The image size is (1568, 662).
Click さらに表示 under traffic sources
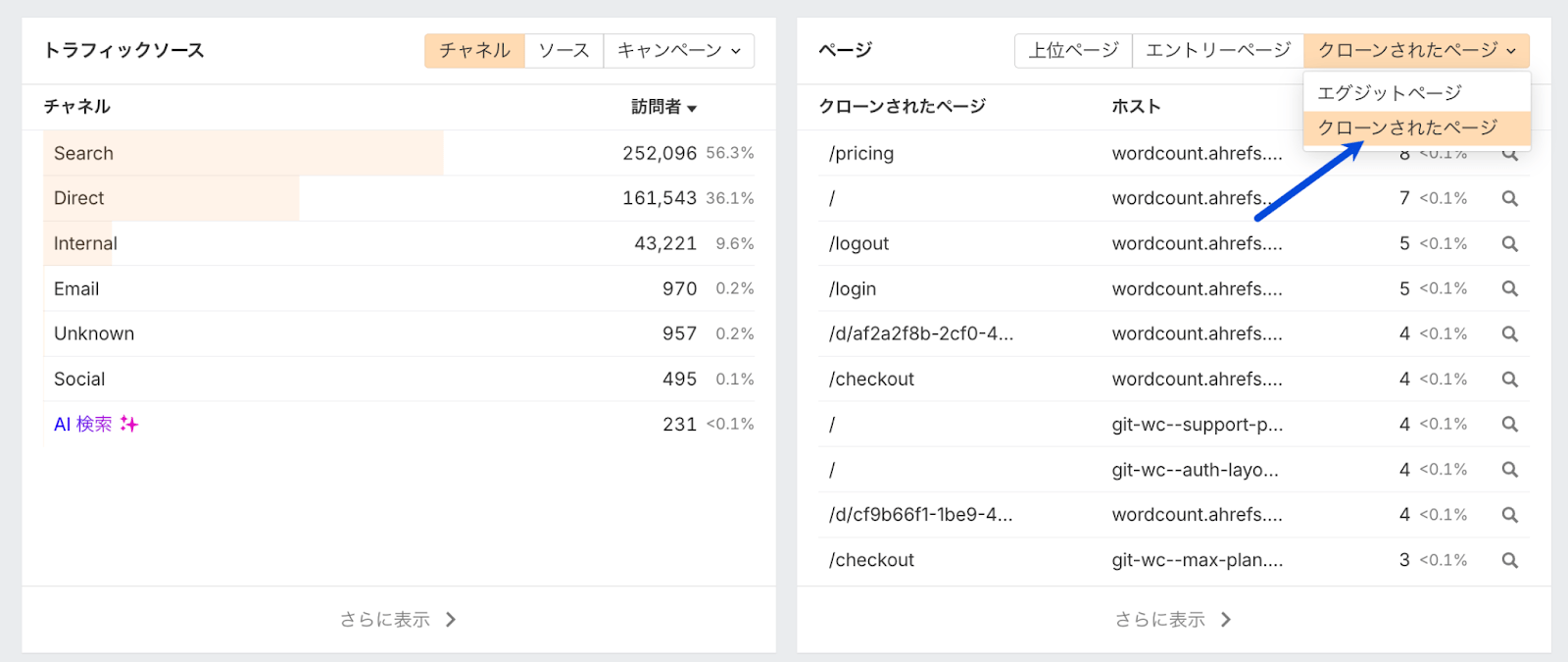(398, 620)
